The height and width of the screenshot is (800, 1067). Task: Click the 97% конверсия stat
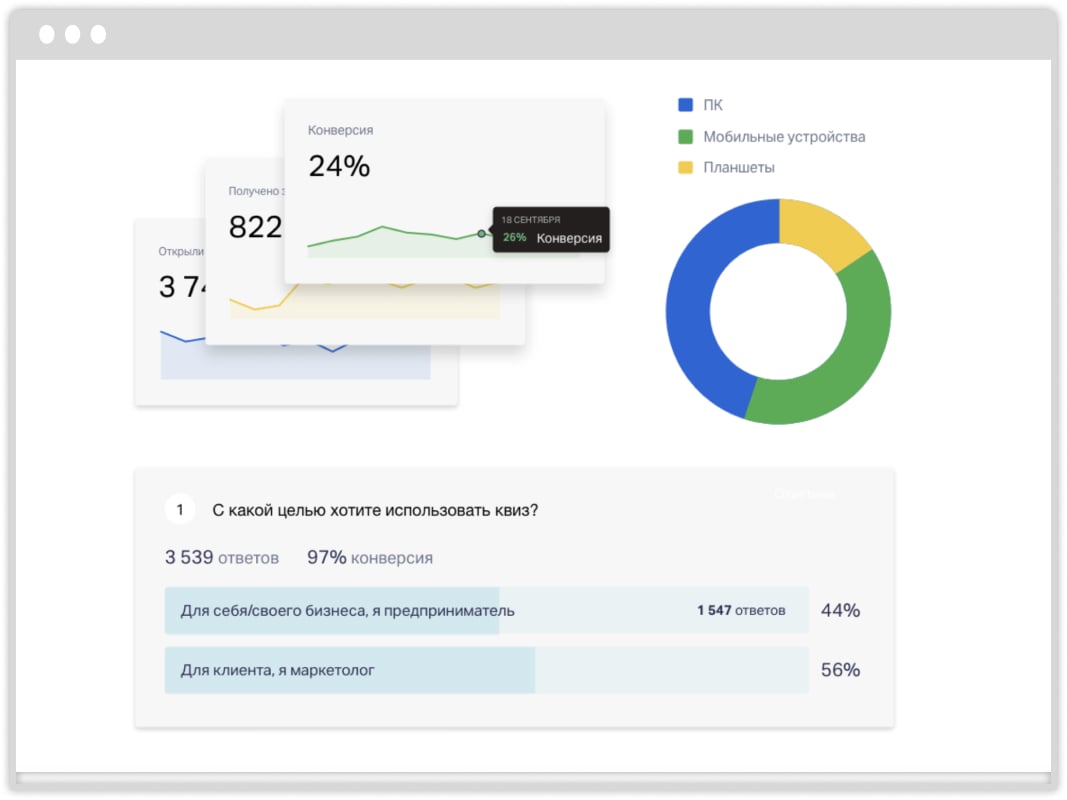click(370, 558)
